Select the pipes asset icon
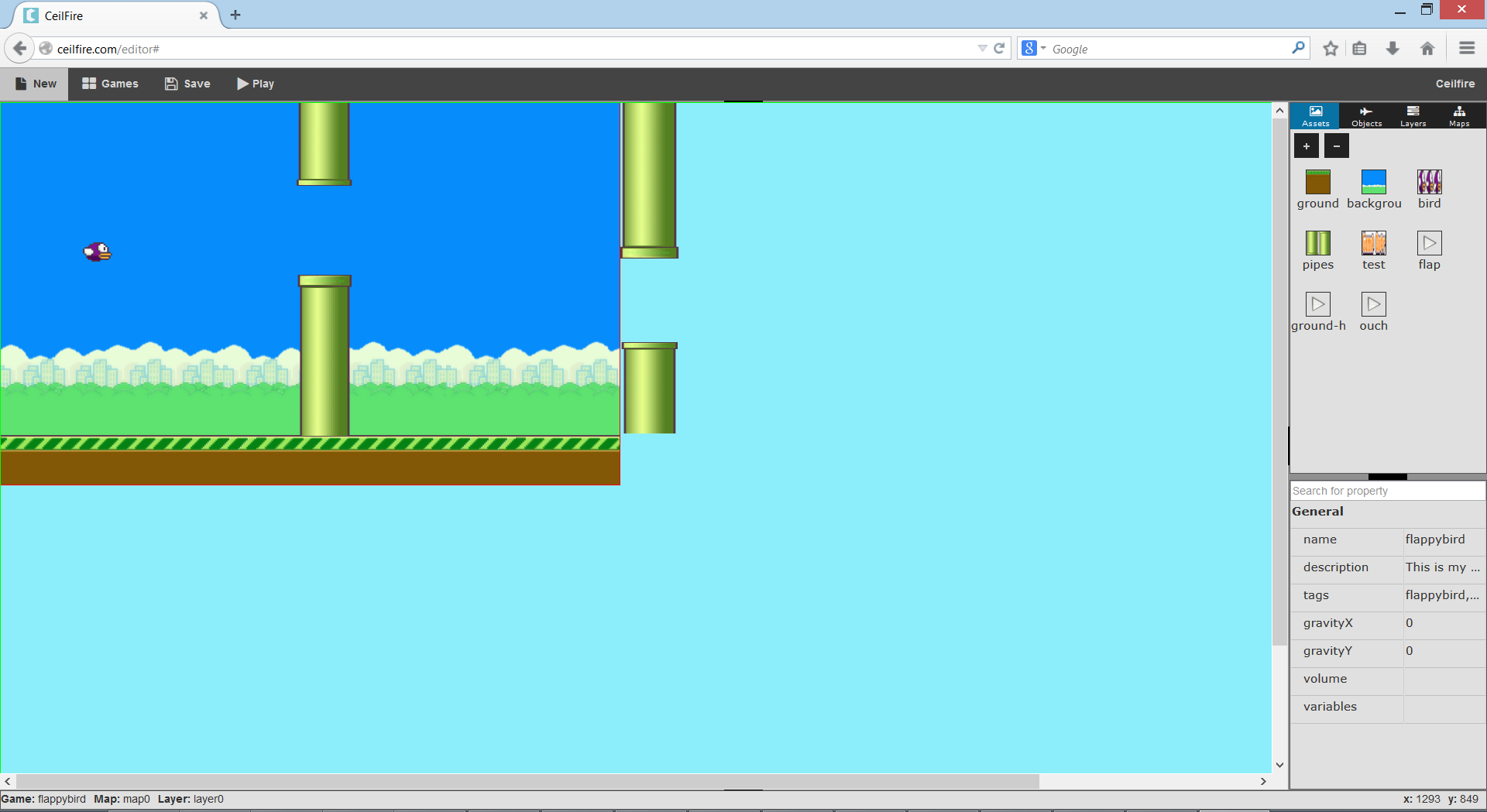Image resolution: width=1487 pixels, height=812 pixels. (1317, 243)
